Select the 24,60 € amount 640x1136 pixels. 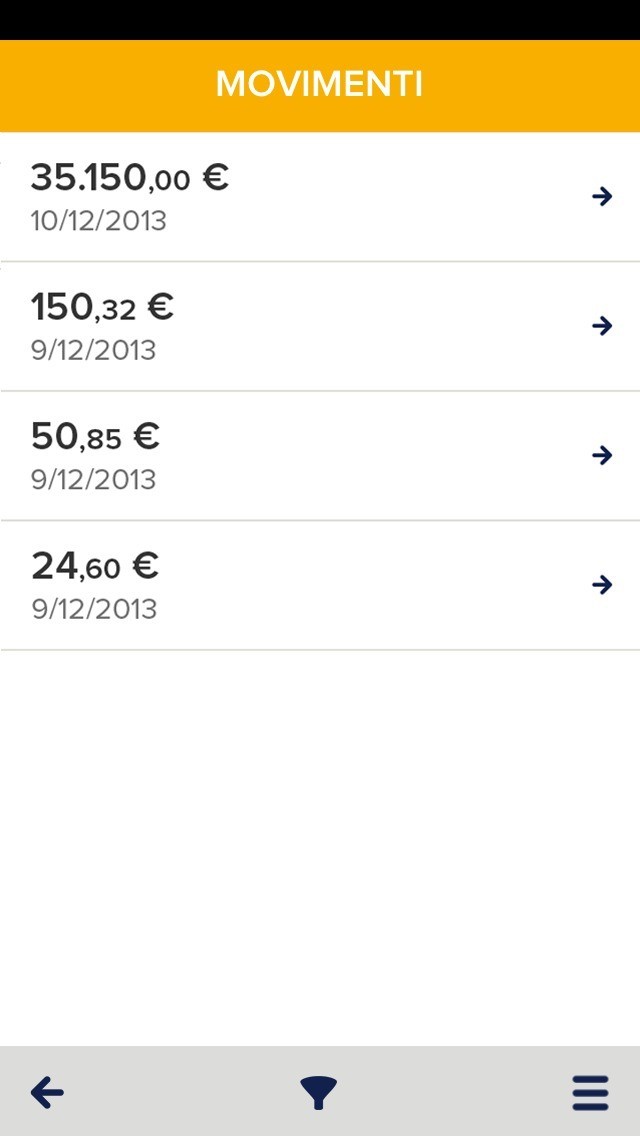point(95,567)
